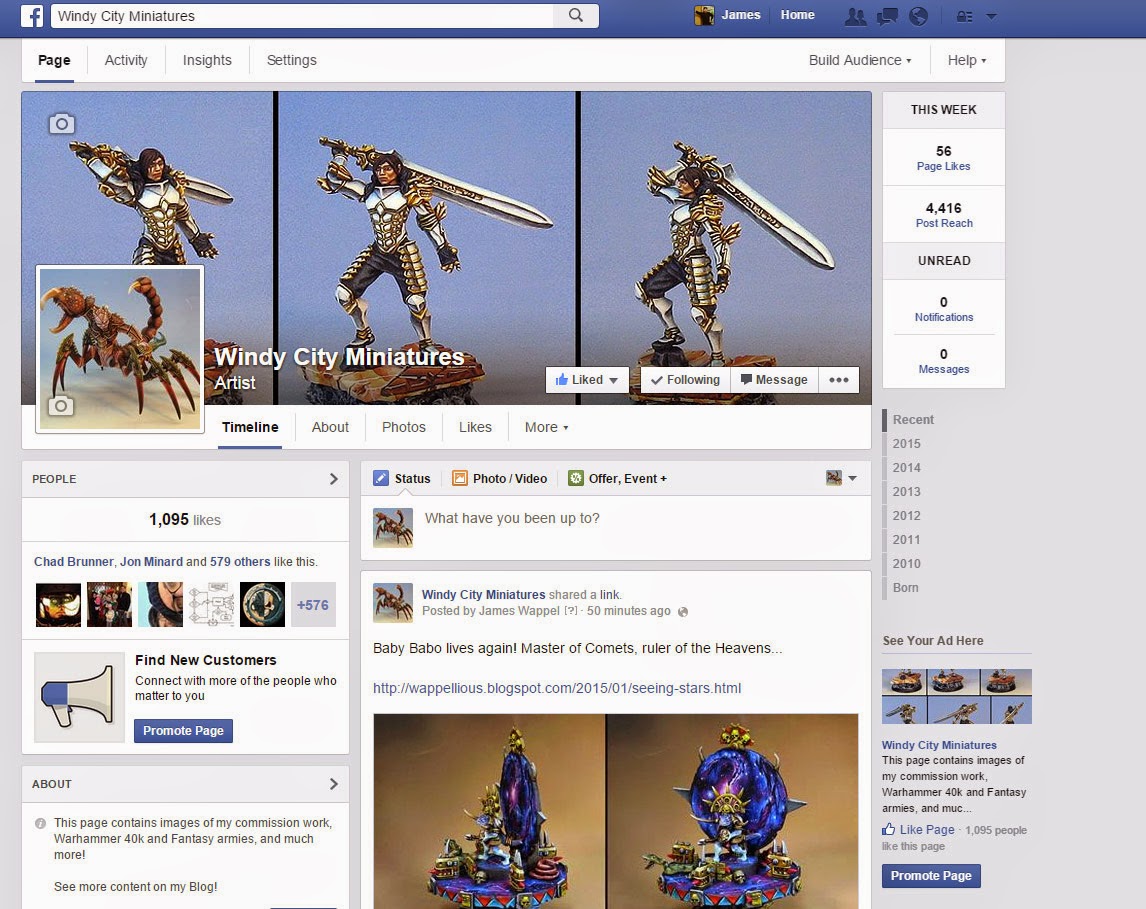Open the account menu arrow in top bar
The height and width of the screenshot is (909, 1146).
tap(991, 16)
